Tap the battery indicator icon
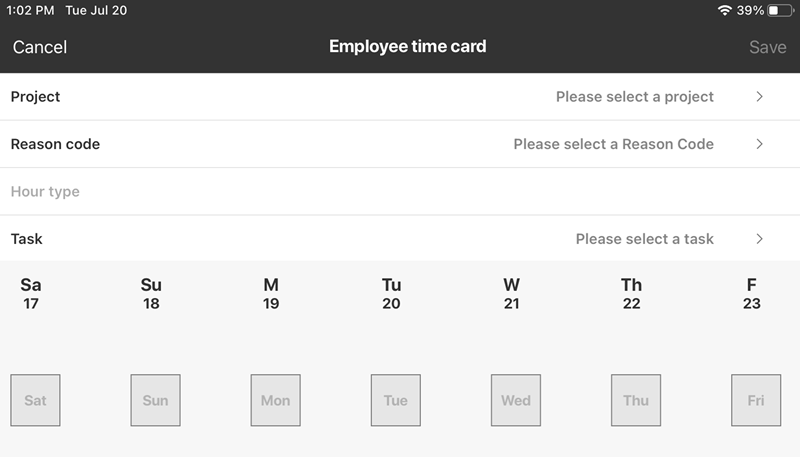 coord(779,10)
